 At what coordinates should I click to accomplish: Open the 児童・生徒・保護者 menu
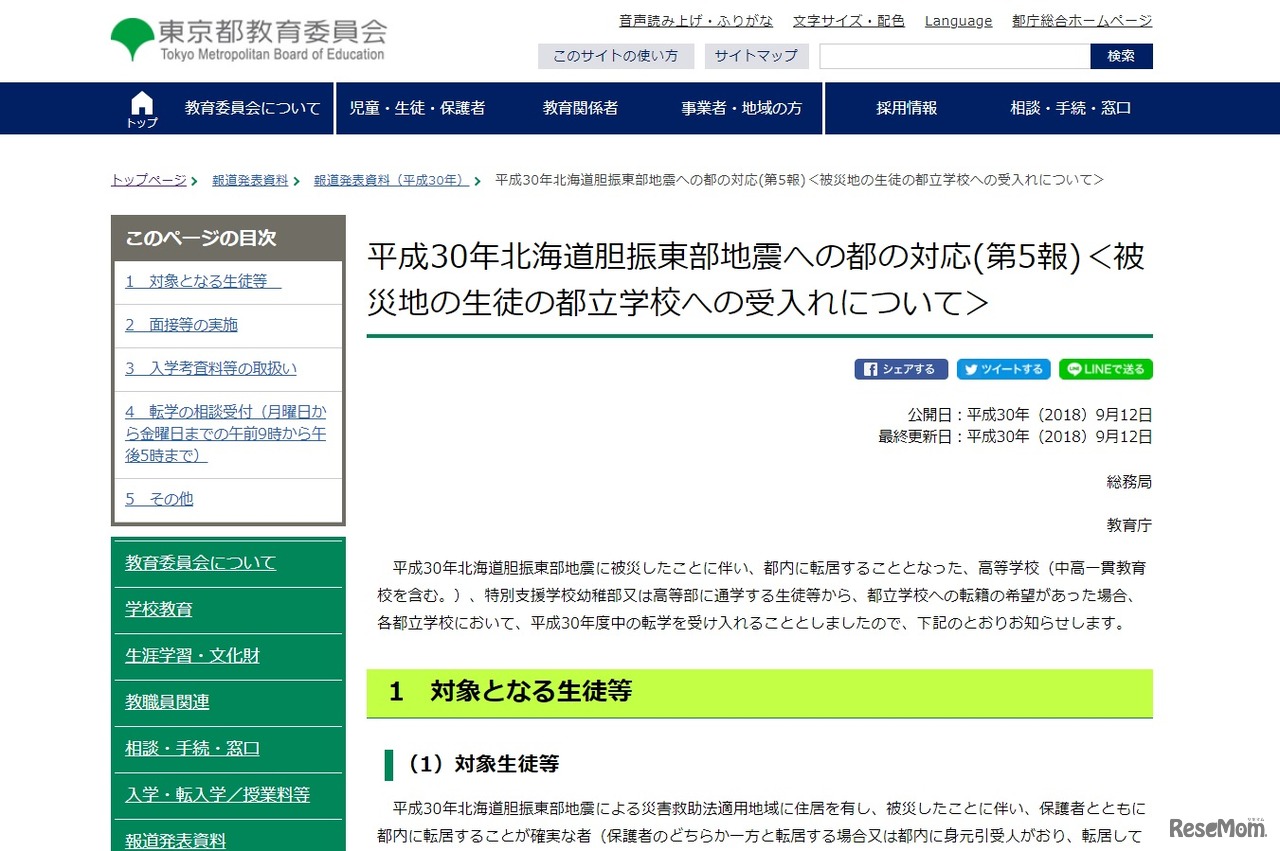click(x=417, y=108)
